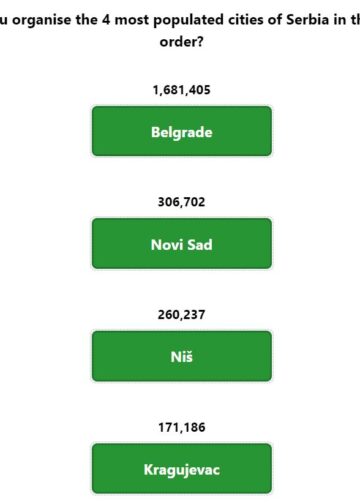The width and height of the screenshot is (360, 504).
Task: Click the 171,186 population label
Action: coord(182,427)
